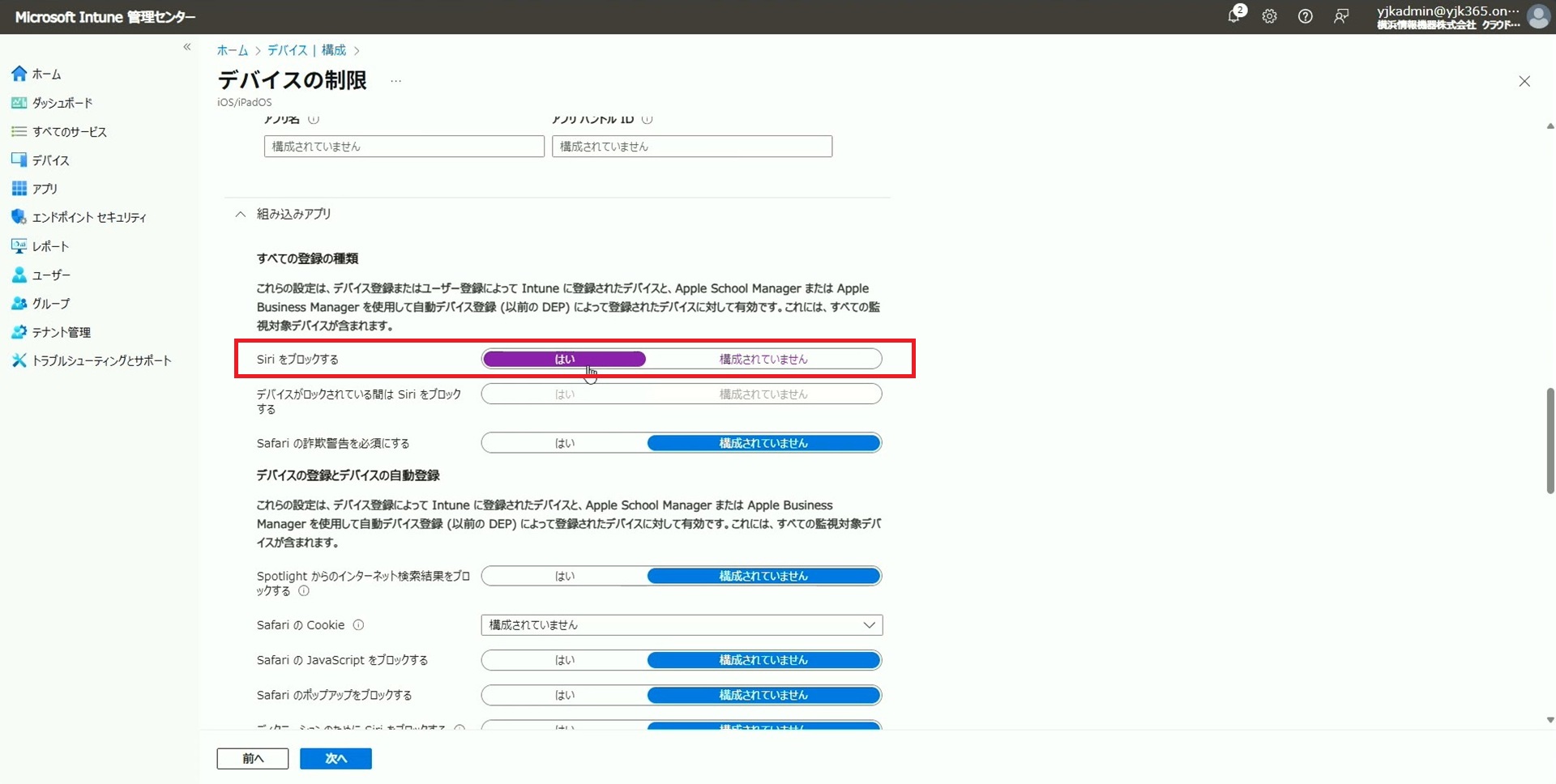Set Siri をブロックする to 構成されていません
1556x784 pixels.
tap(763, 359)
